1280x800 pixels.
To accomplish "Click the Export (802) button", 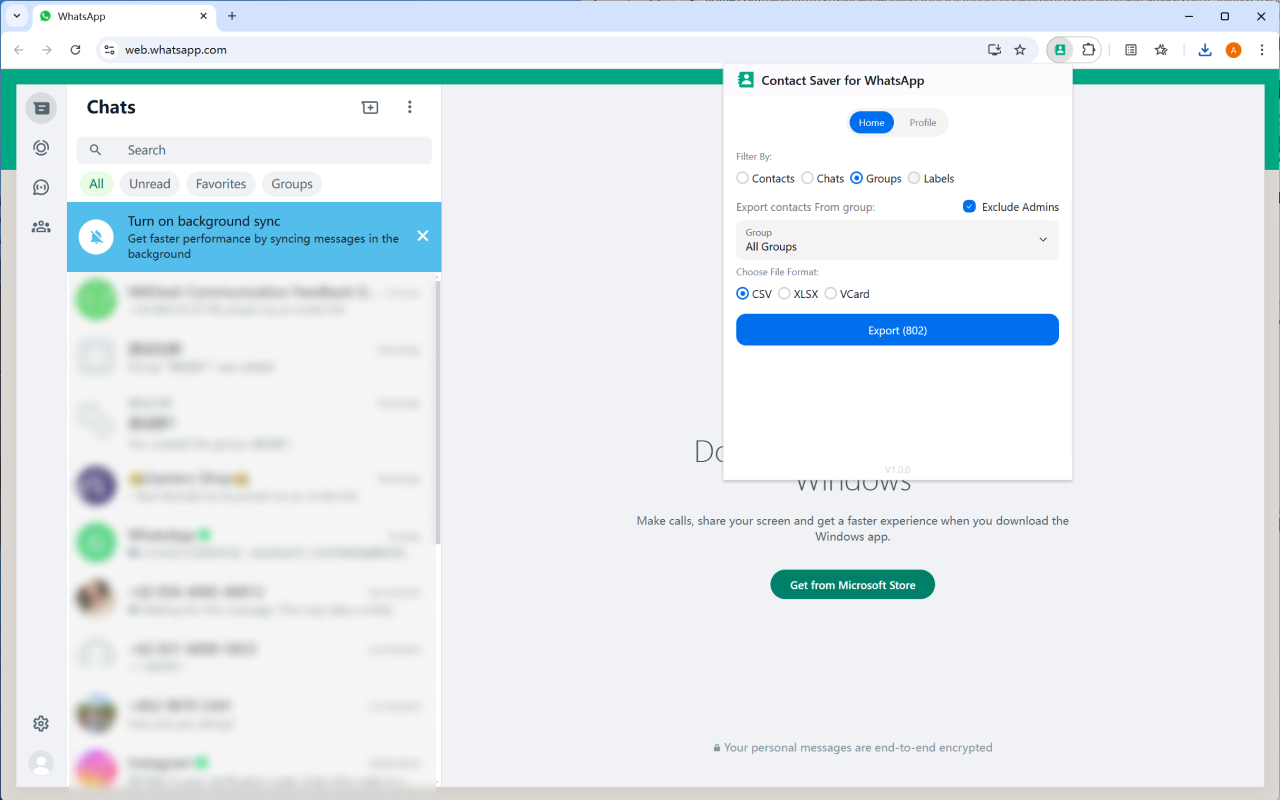I will pos(897,330).
